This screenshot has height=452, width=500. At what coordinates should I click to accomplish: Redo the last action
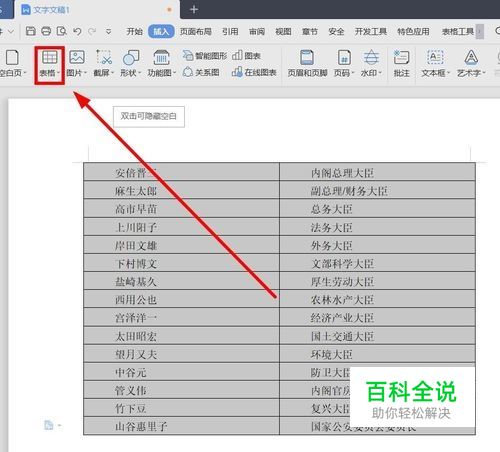coord(92,31)
